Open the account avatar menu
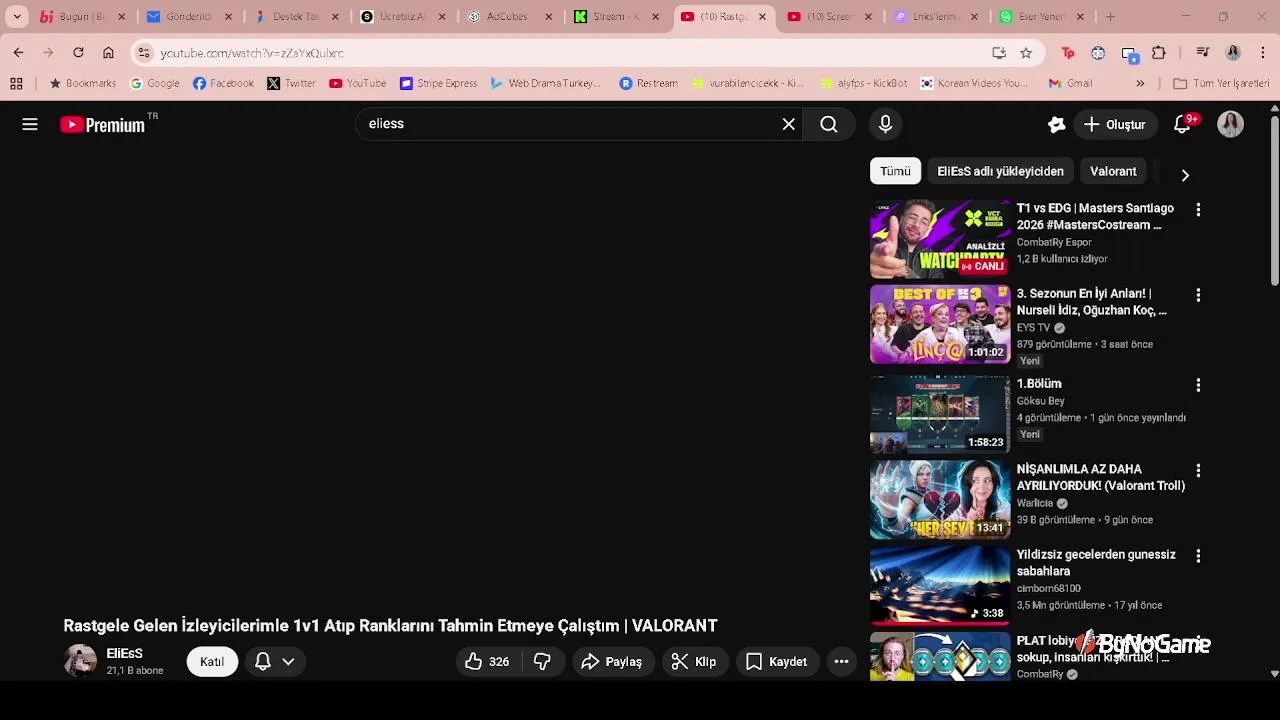Screen dimensions: 1280x720 point(1231,124)
